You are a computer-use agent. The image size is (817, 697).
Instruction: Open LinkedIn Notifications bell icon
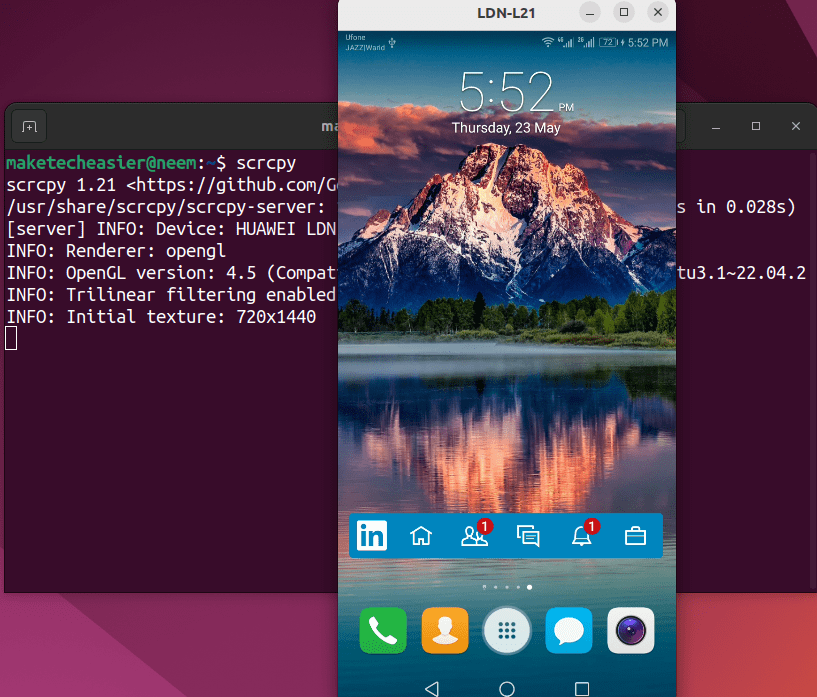(x=582, y=537)
